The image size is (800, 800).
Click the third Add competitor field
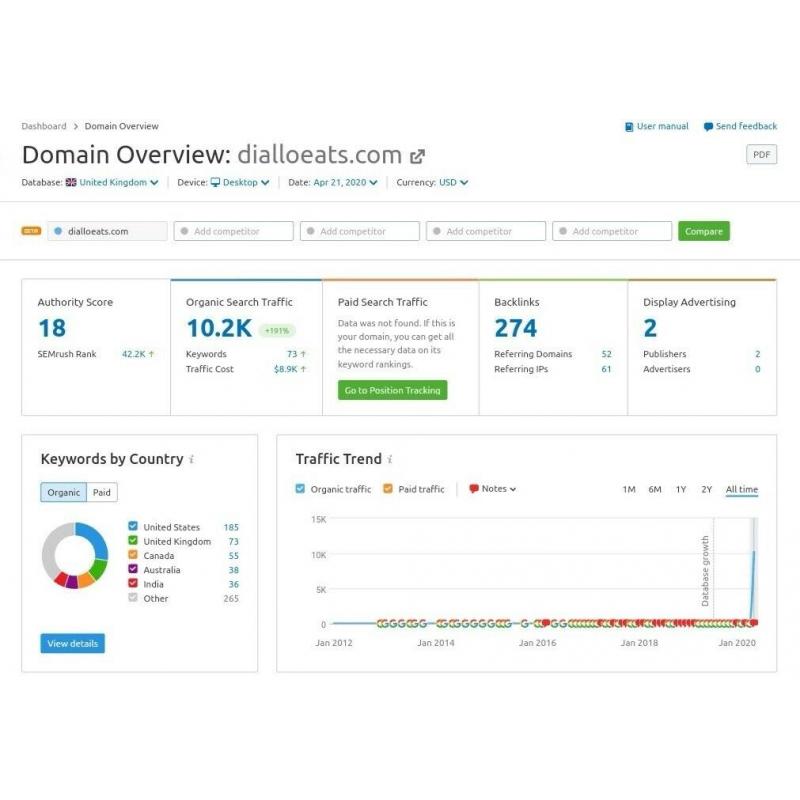click(486, 231)
